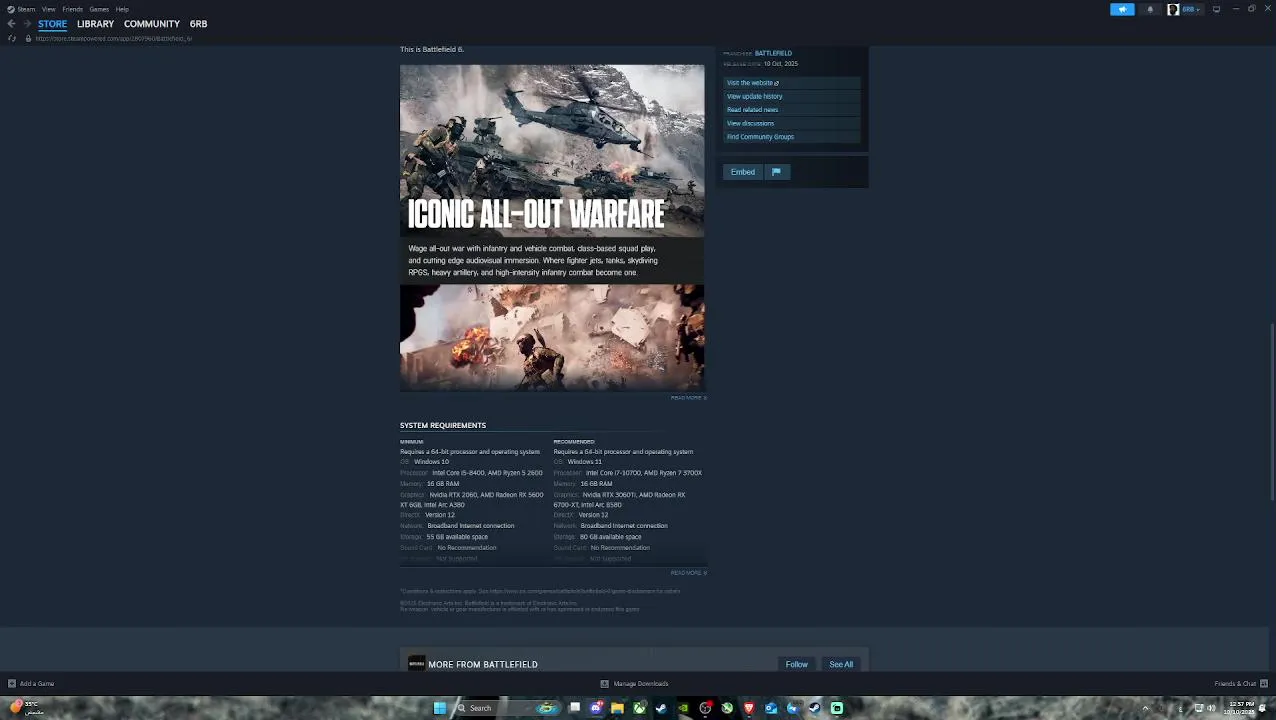
Task: Switch to the STORE tab
Action: [x=52, y=24]
